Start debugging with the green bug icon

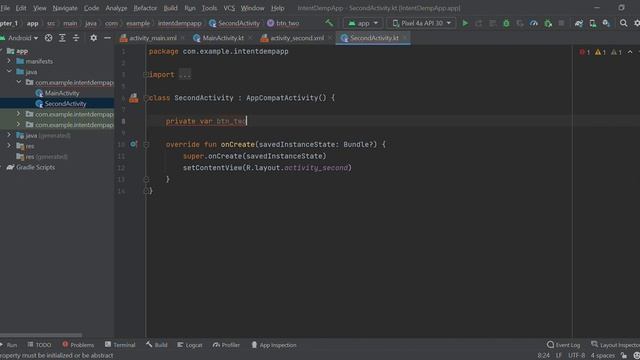[x=506, y=23]
